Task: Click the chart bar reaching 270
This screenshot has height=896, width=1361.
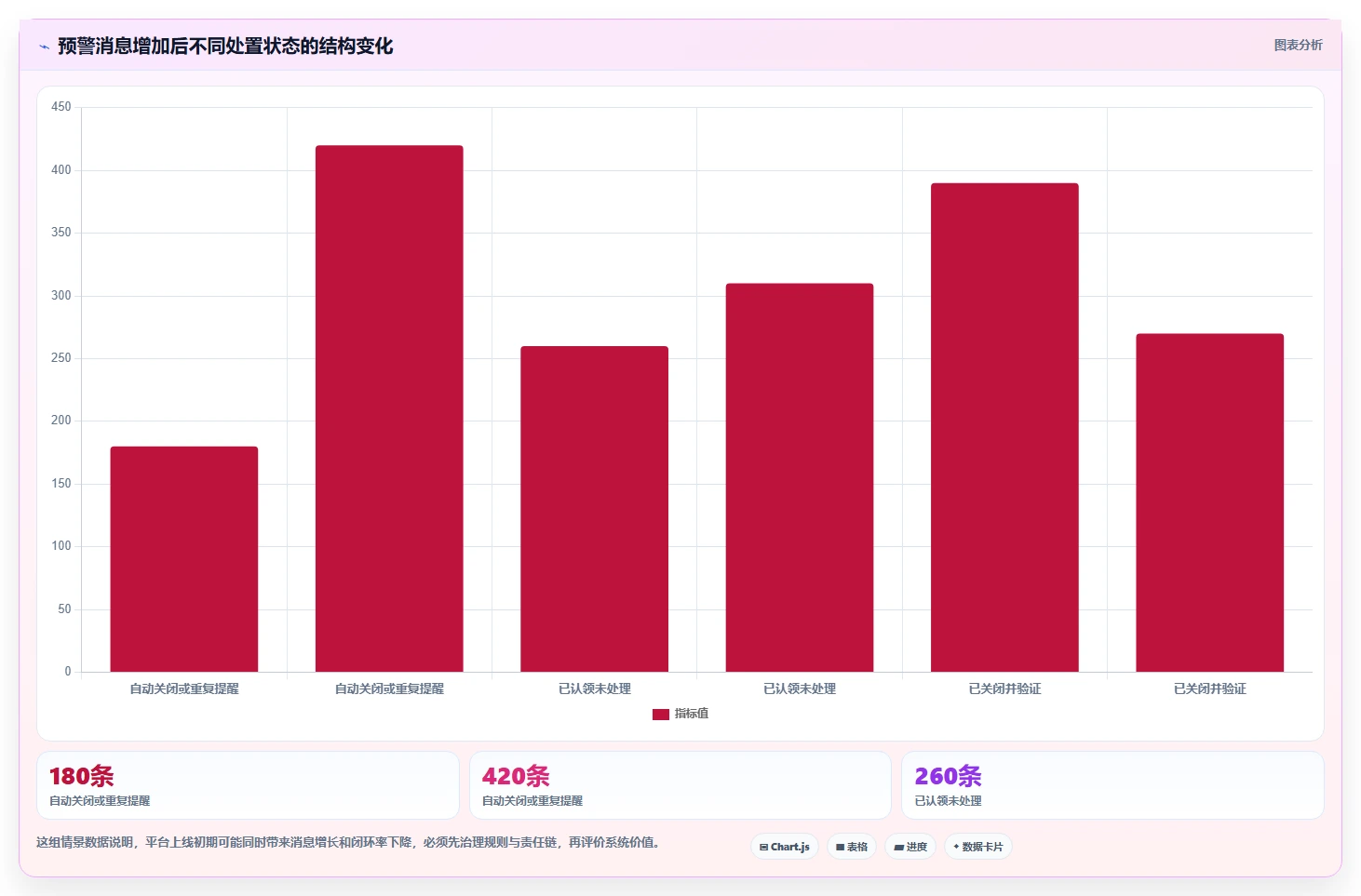Action: (1209, 502)
